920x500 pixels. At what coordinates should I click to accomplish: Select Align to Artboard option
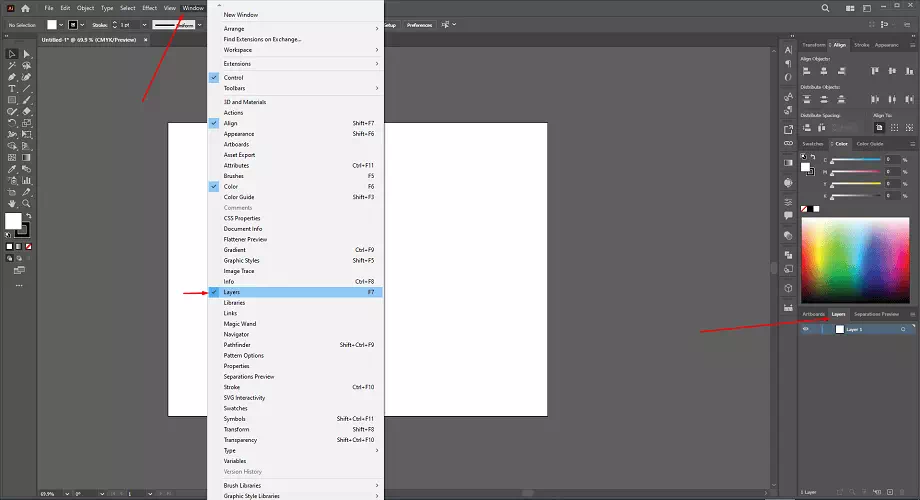coord(879,127)
